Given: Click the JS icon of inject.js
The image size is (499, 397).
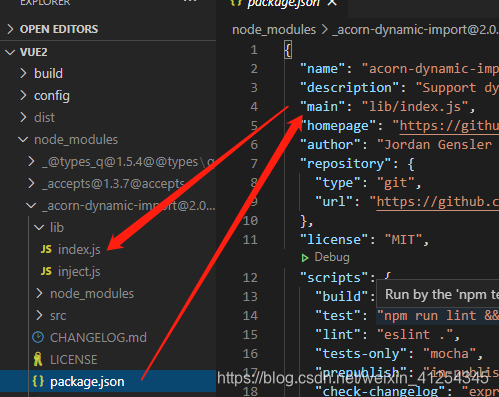Looking at the screenshot, I should [x=46, y=271].
